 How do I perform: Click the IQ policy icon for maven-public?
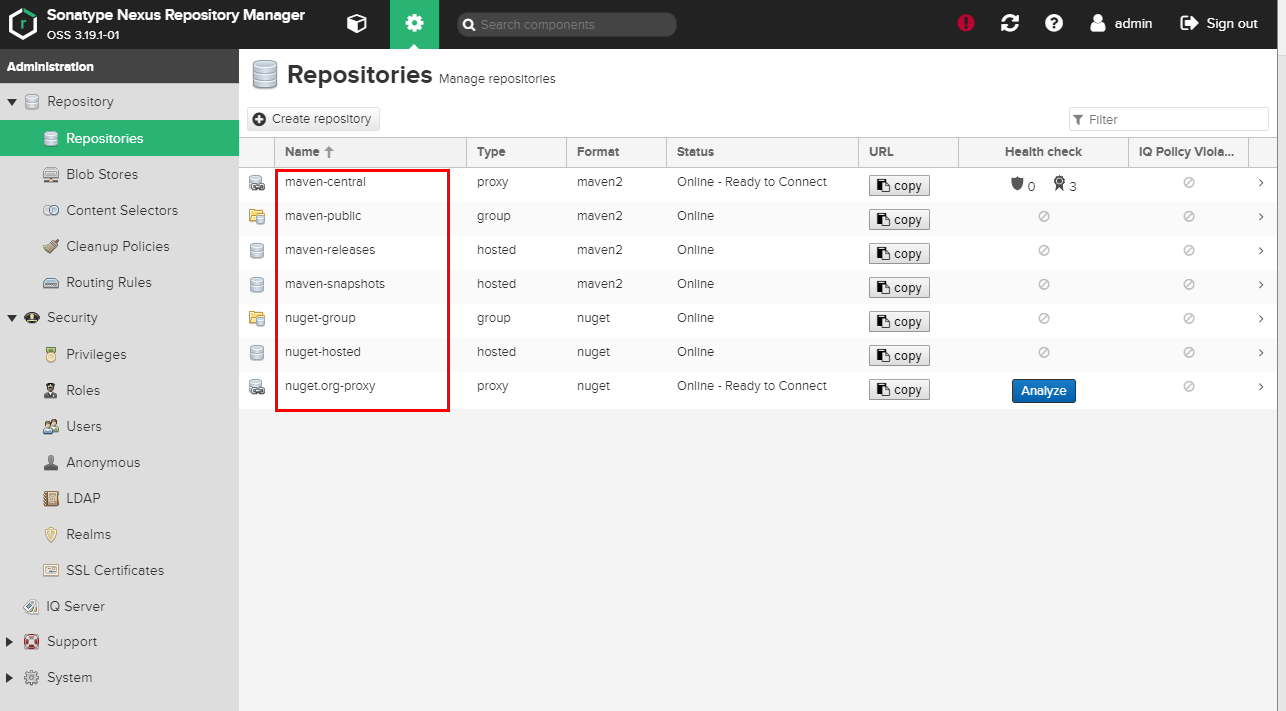coord(1189,217)
